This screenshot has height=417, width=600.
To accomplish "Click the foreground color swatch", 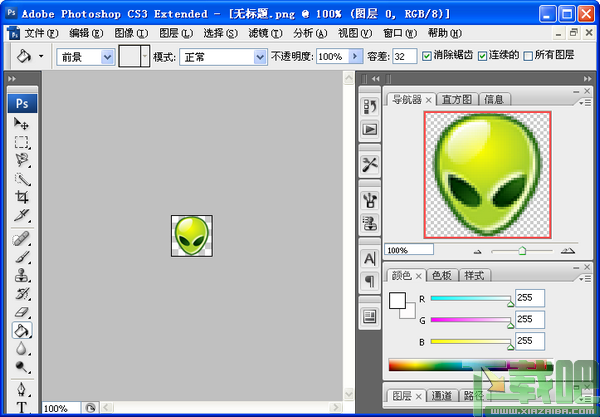I will (x=397, y=301).
